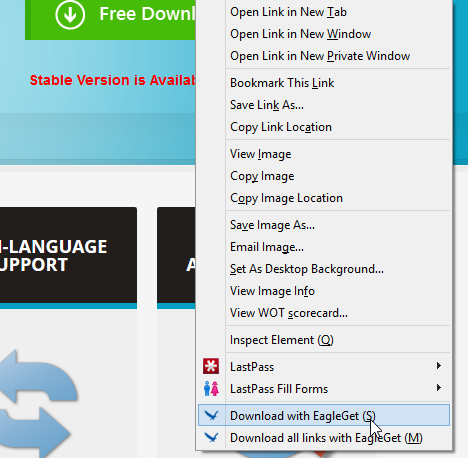Choose View Image from context menu

point(324,154)
